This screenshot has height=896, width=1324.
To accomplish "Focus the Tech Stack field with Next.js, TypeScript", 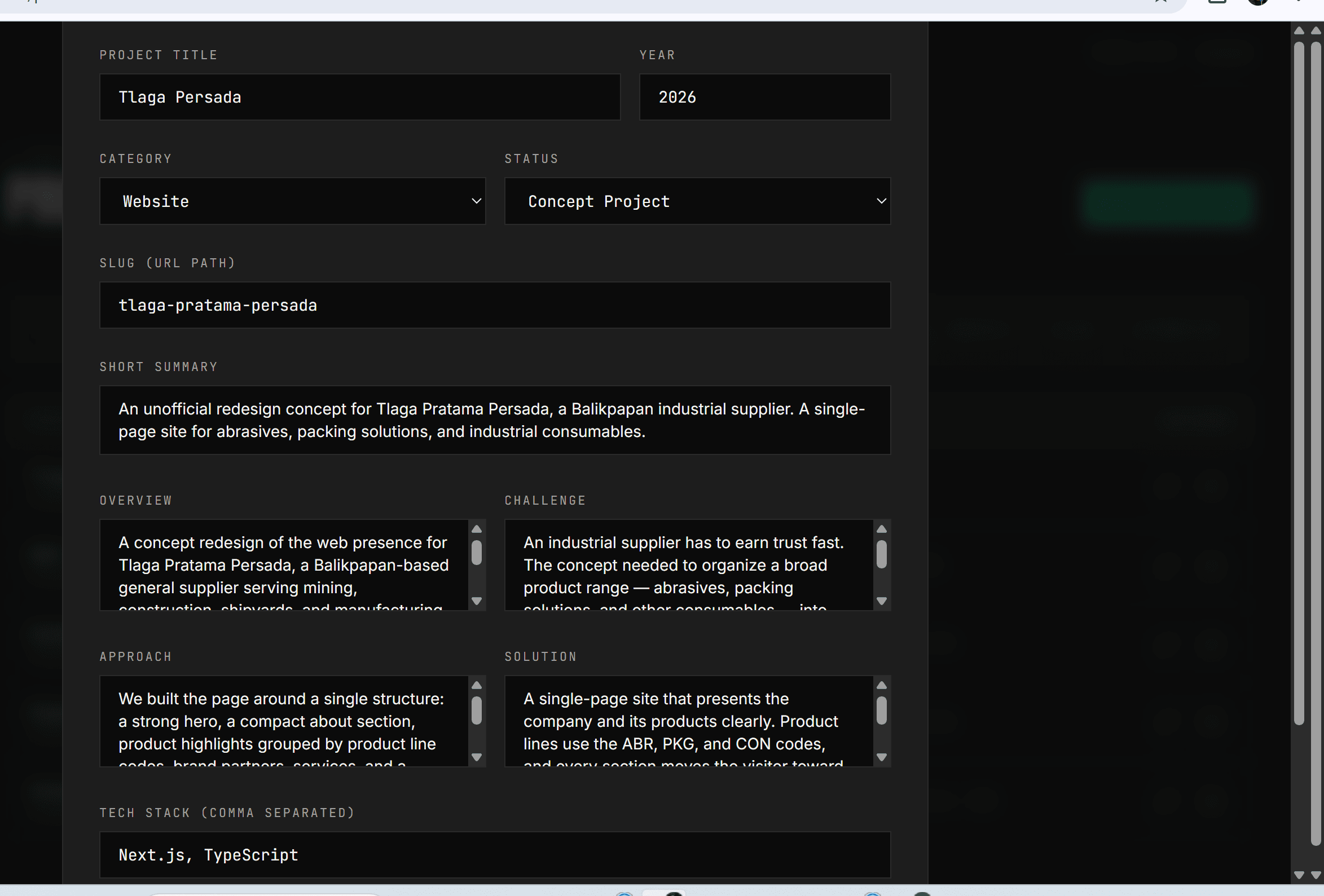I will coord(495,855).
